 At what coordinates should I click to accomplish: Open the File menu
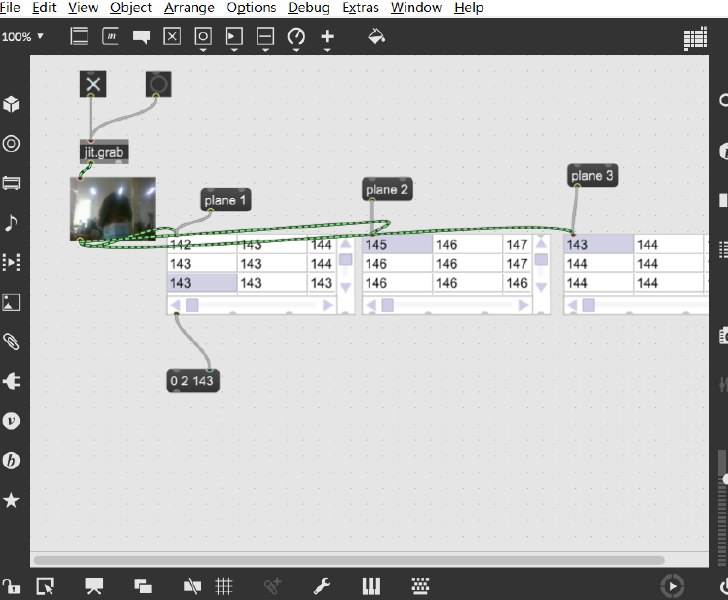click(x=10, y=7)
